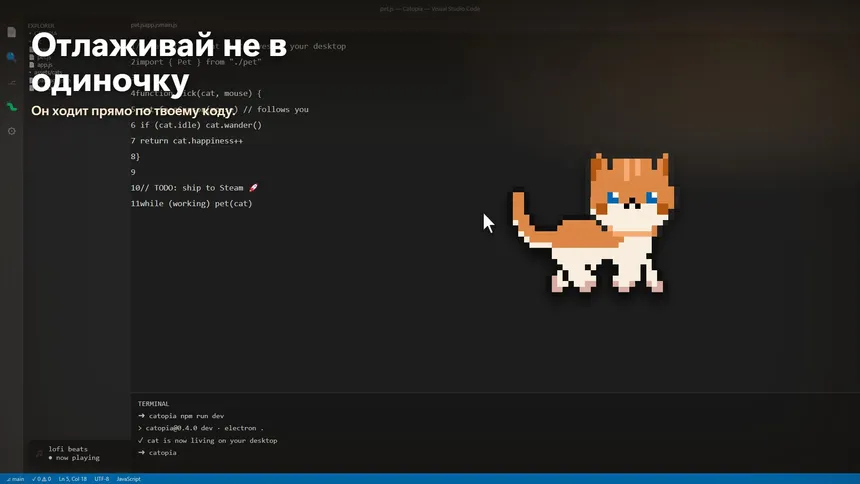Click code line "while (working) pet(cat)"
Image resolution: width=860 pixels, height=484 pixels.
tap(196, 204)
